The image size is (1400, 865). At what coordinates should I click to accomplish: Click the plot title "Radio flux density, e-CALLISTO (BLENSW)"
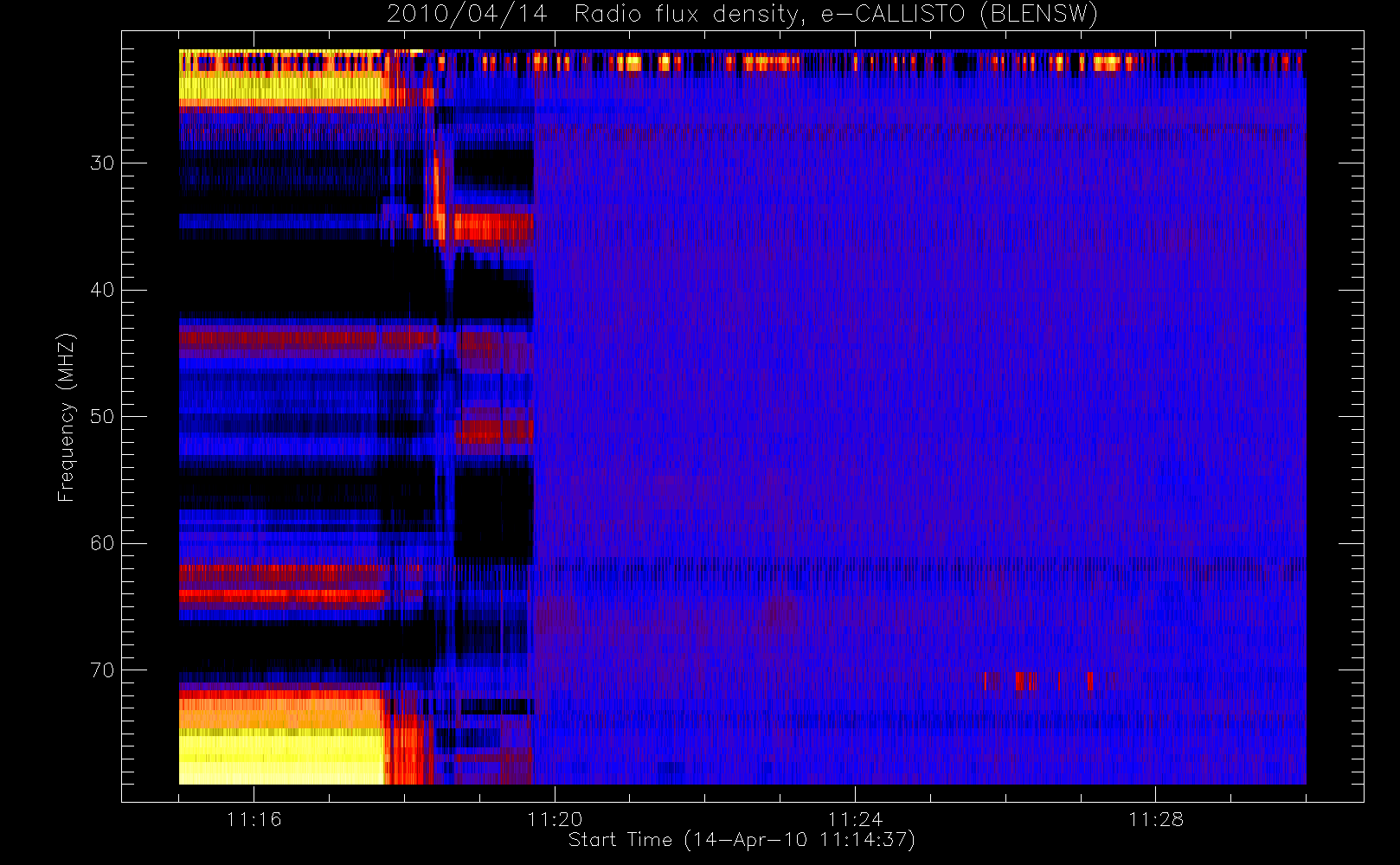(836, 15)
